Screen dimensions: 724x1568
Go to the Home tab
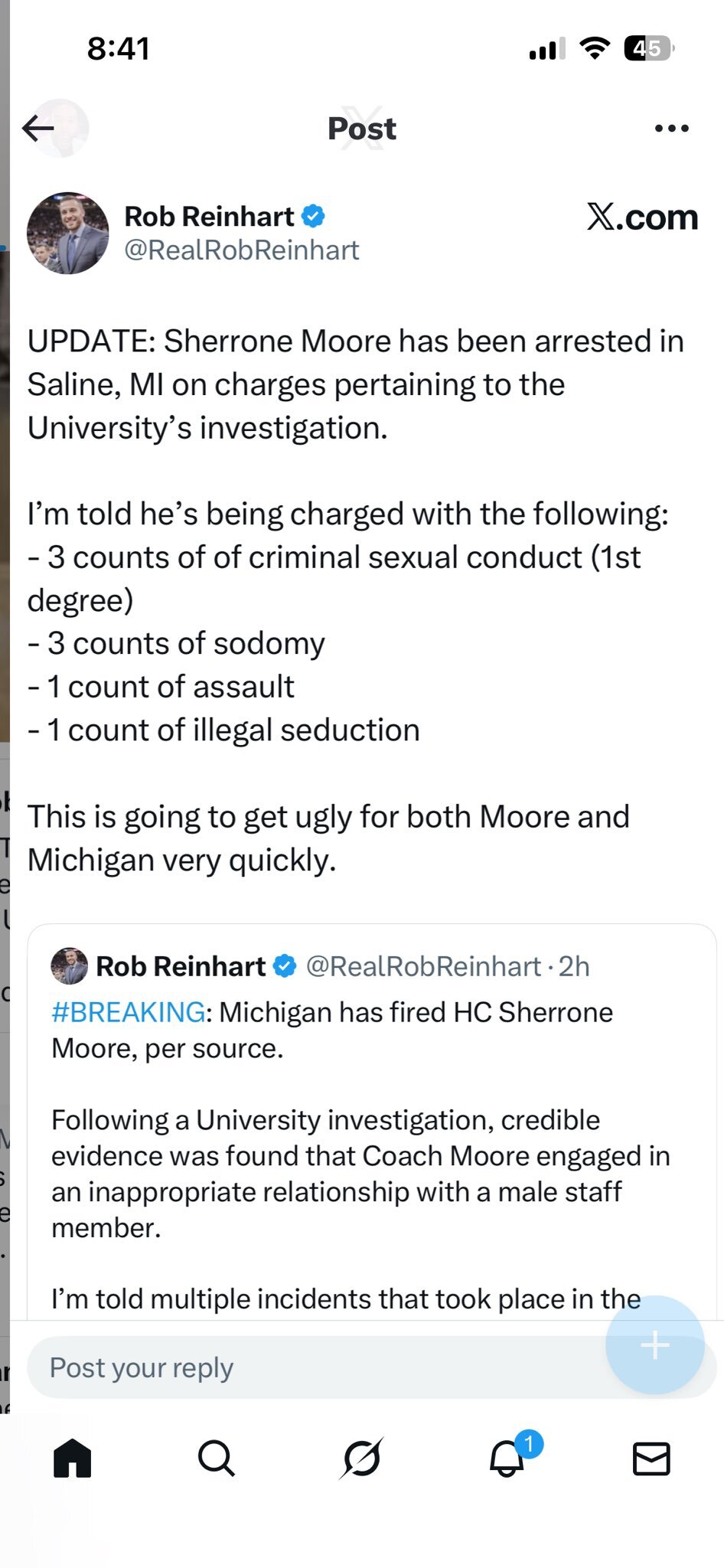click(73, 1458)
